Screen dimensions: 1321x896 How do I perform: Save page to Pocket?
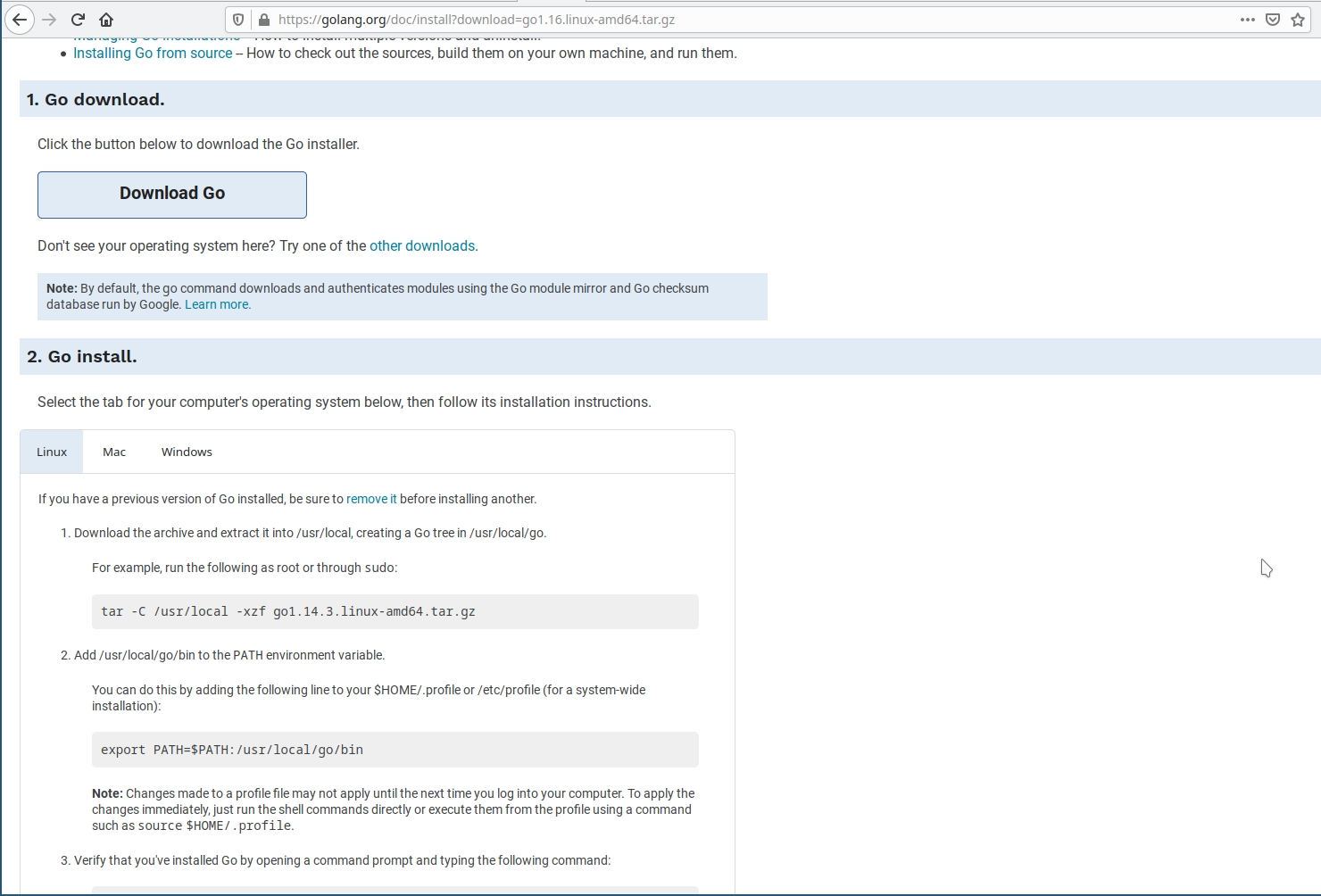coord(1273,20)
